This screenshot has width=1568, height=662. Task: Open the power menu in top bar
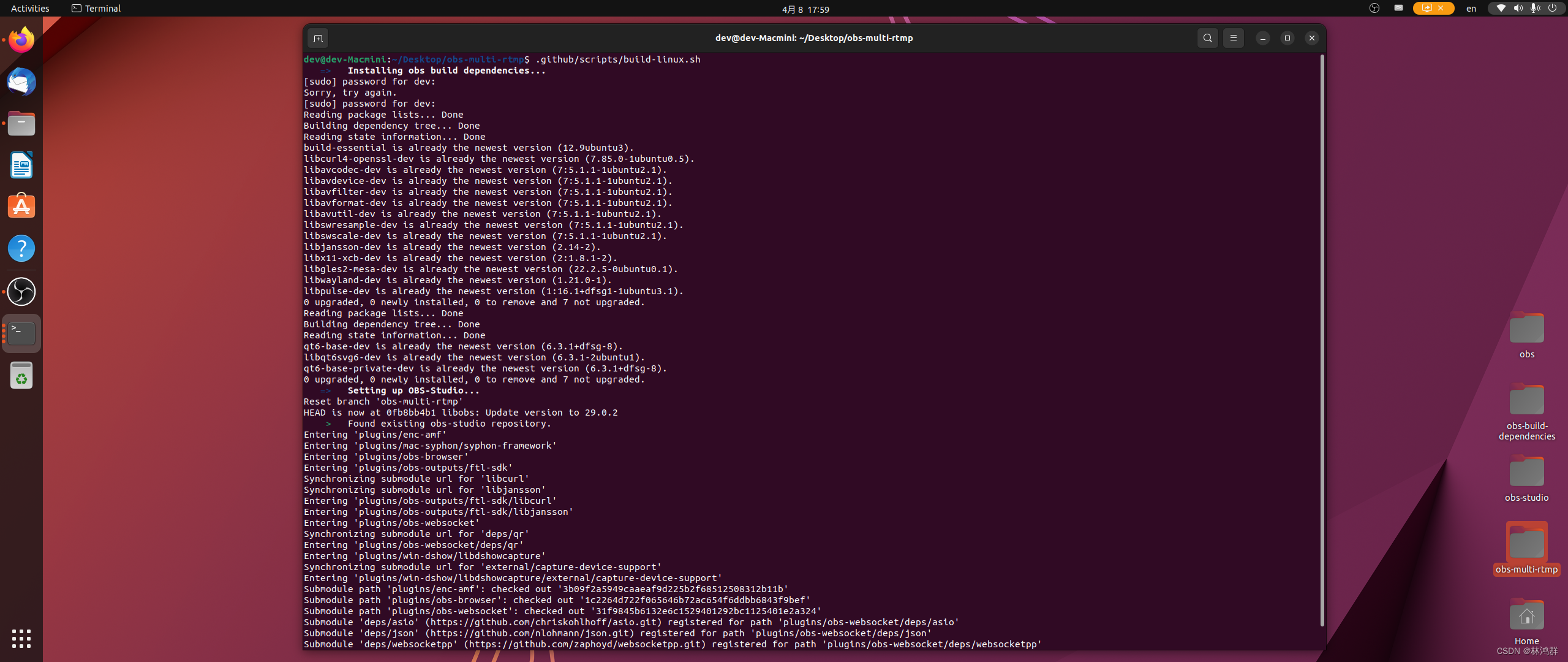click(x=1552, y=9)
